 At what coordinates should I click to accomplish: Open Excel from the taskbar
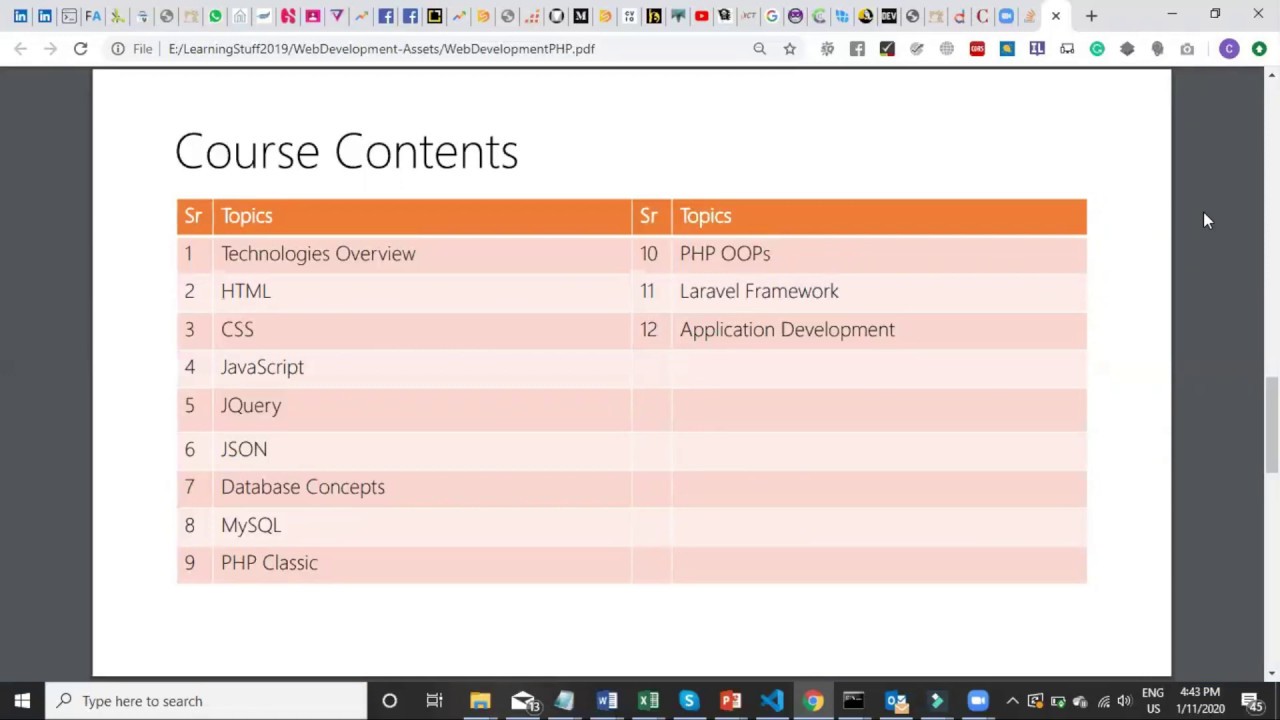coord(648,701)
